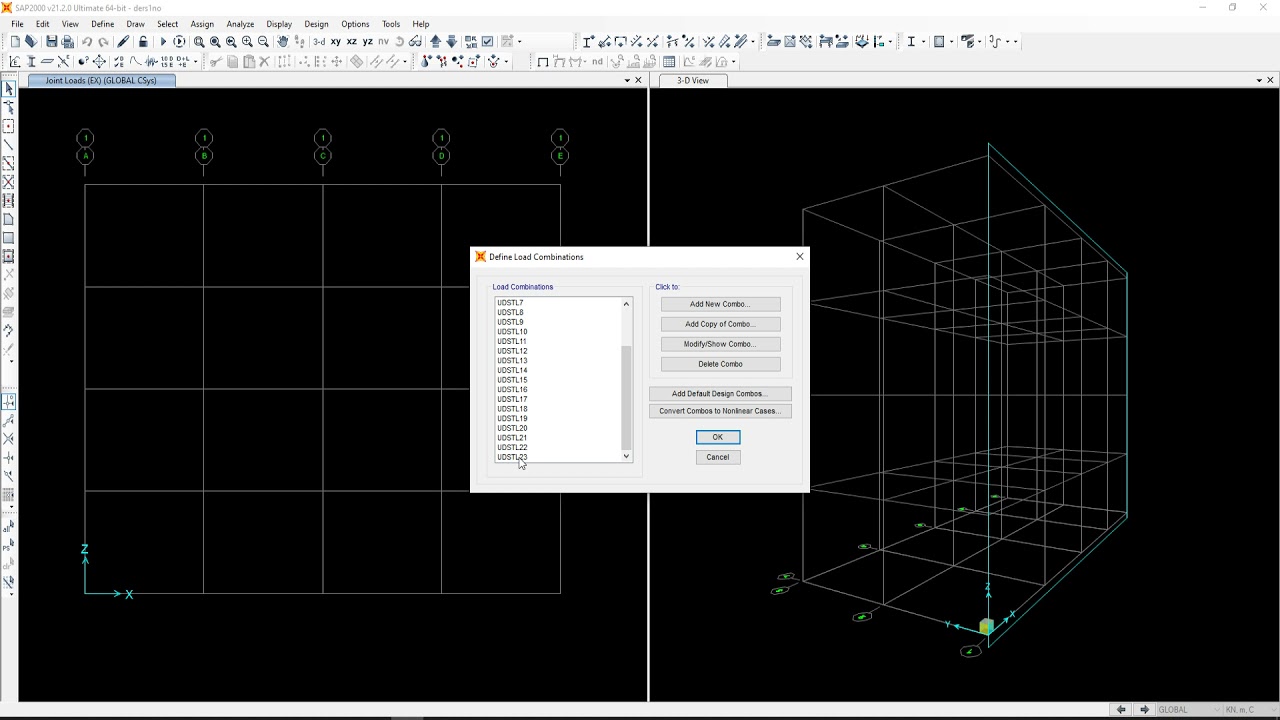This screenshot has height=720, width=1280.
Task: Click the combinations list scrollbar thumb
Action: tap(627, 397)
